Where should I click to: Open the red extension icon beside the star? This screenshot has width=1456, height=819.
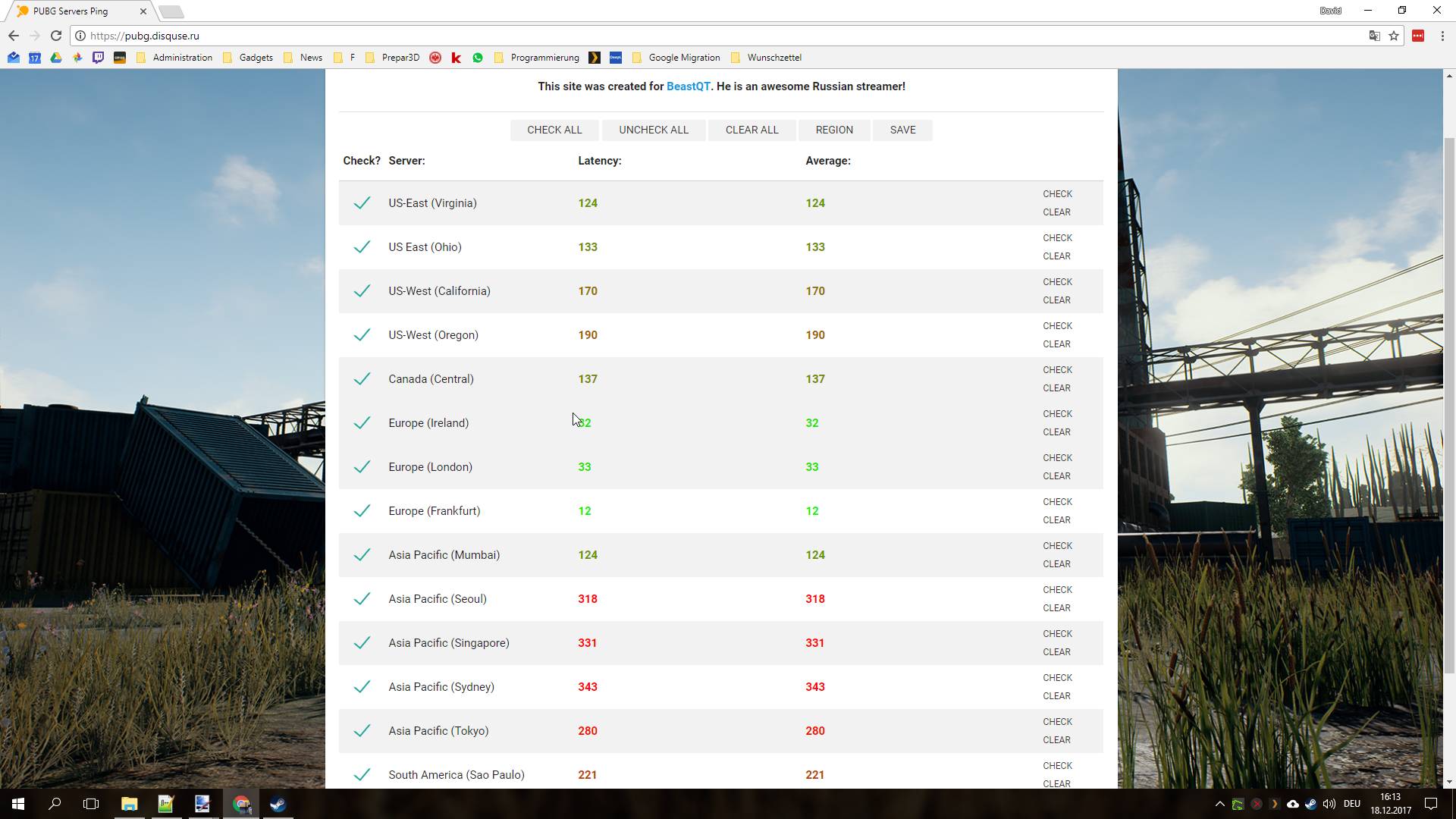(1418, 36)
